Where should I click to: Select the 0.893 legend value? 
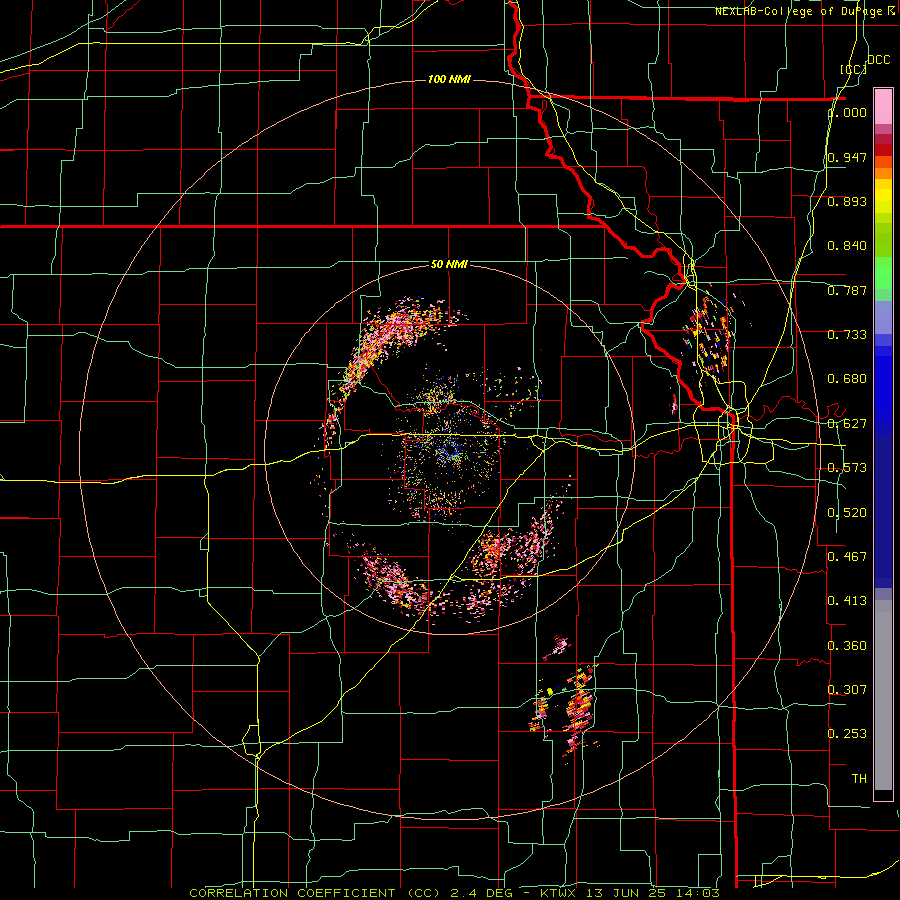[x=847, y=201]
